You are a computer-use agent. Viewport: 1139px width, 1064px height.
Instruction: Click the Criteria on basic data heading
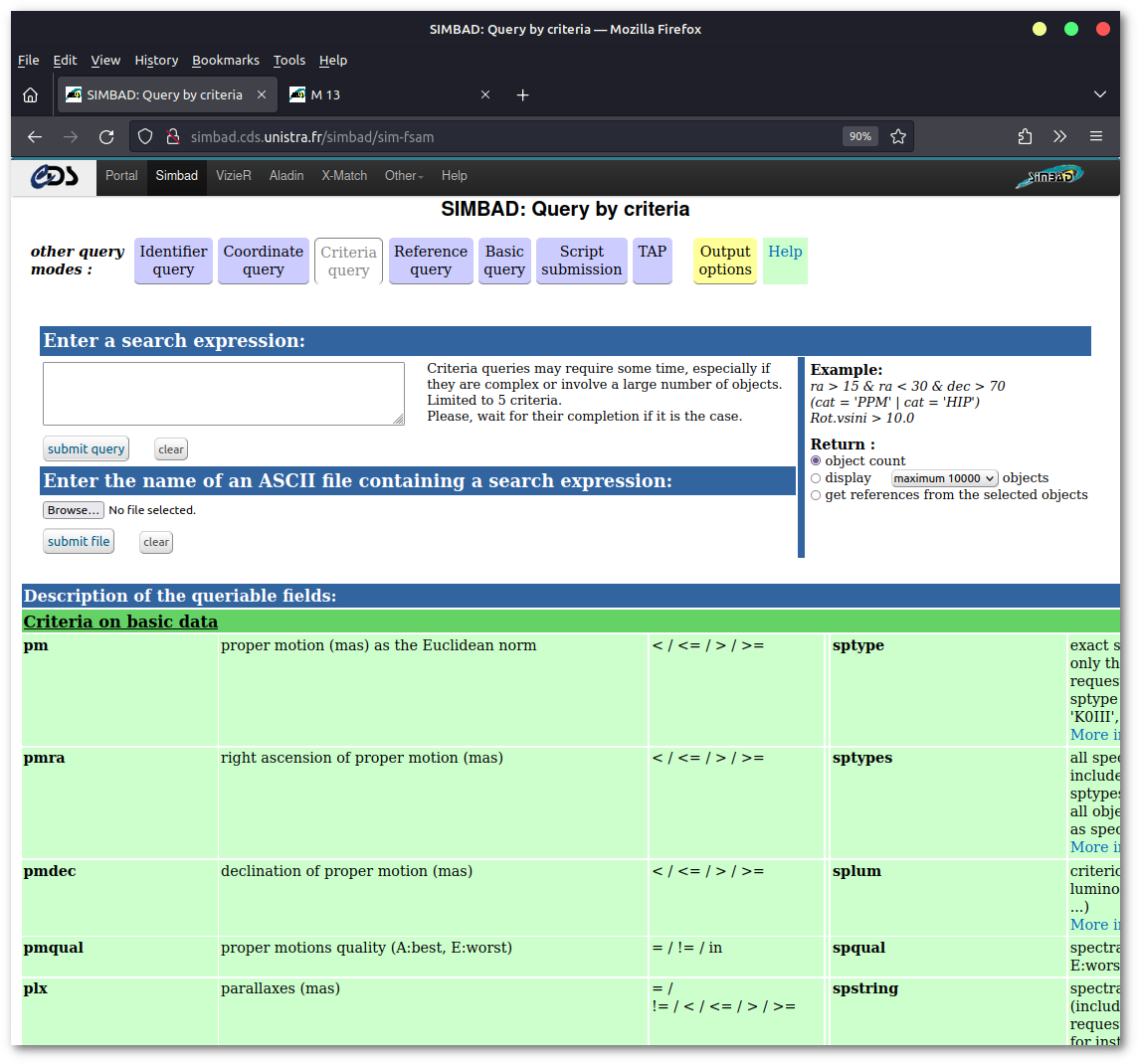[120, 622]
